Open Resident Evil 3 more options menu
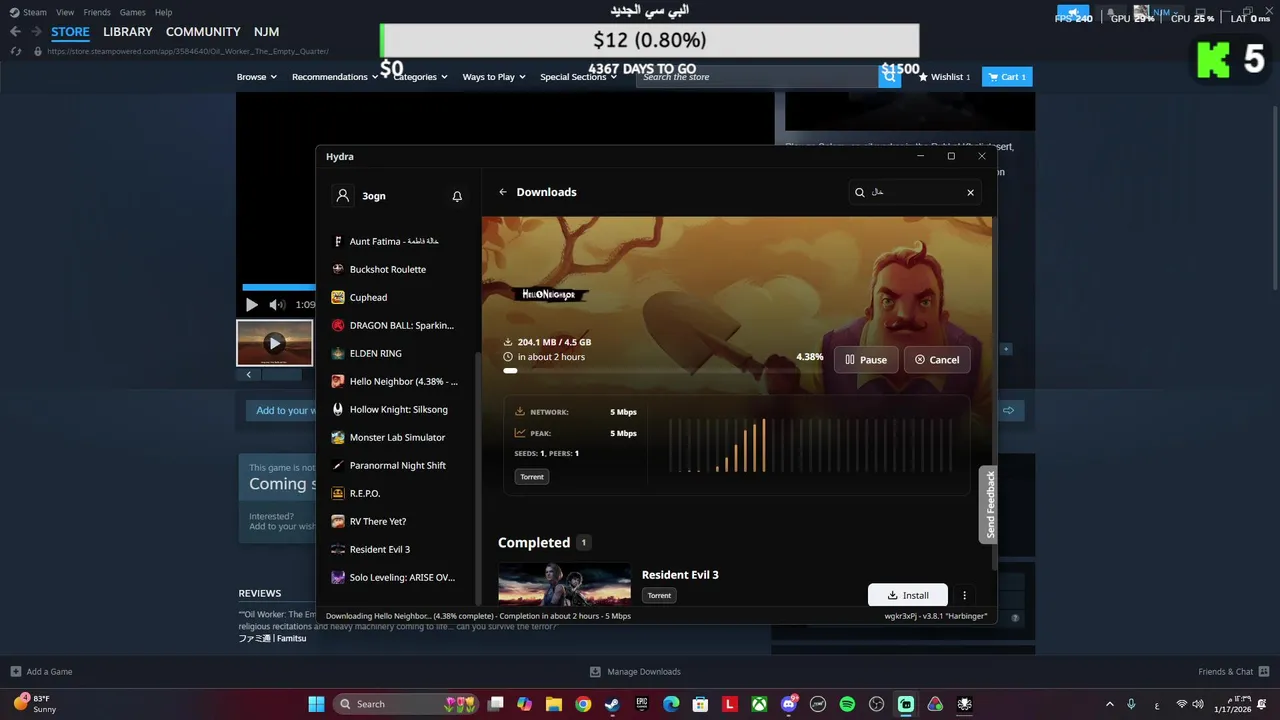 (x=965, y=595)
